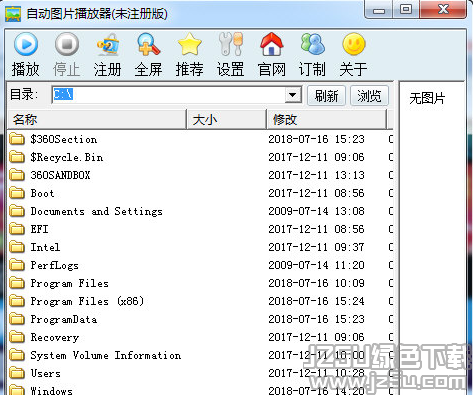Open the 订制 customization icon

pos(312,44)
